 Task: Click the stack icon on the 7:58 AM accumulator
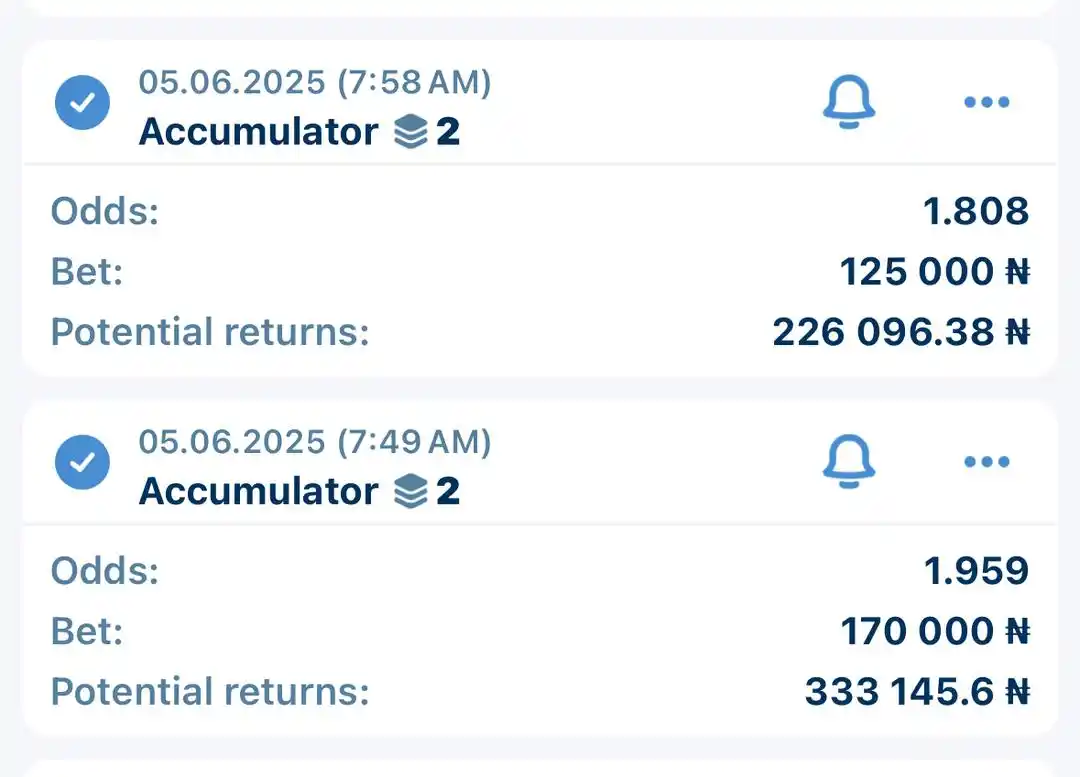(x=410, y=132)
